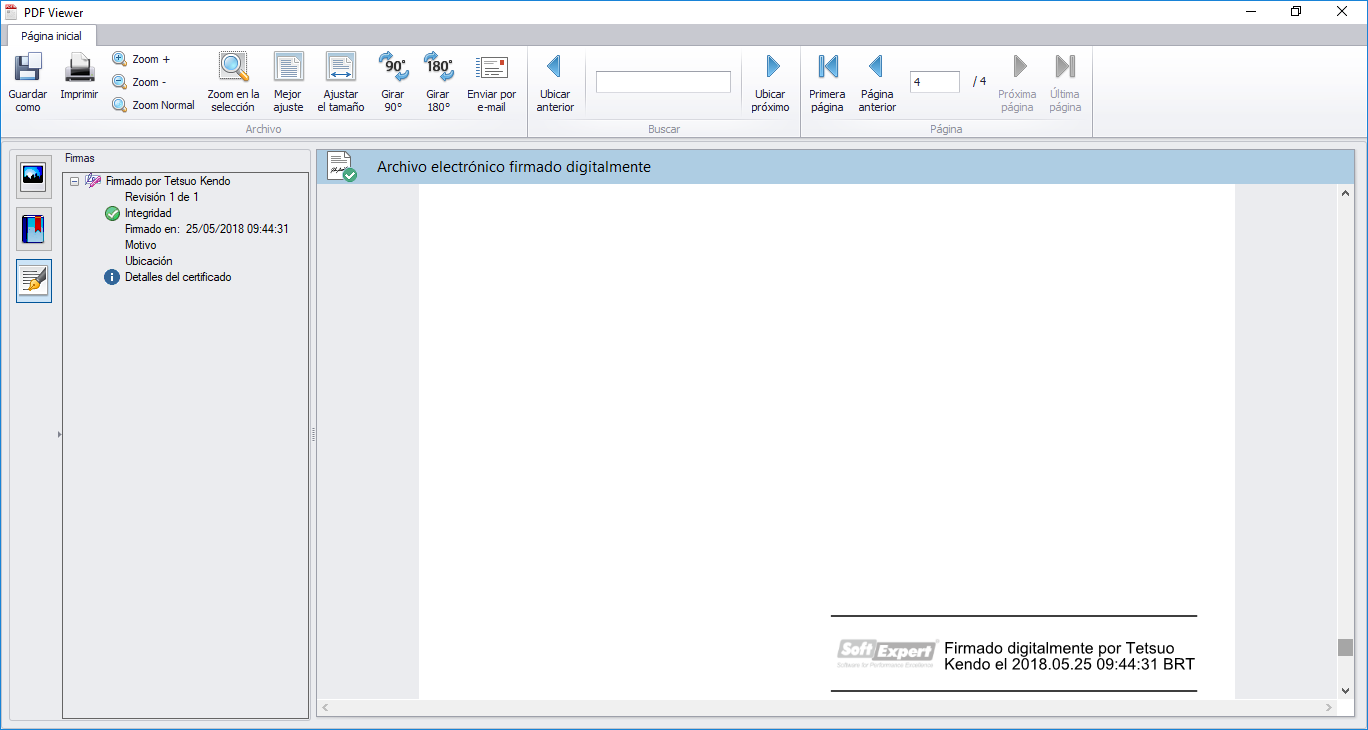Image resolution: width=1368 pixels, height=730 pixels.
Task: Click the Firmado digitalmente por Tetsuo Kendo text
Action: (x=1069, y=656)
